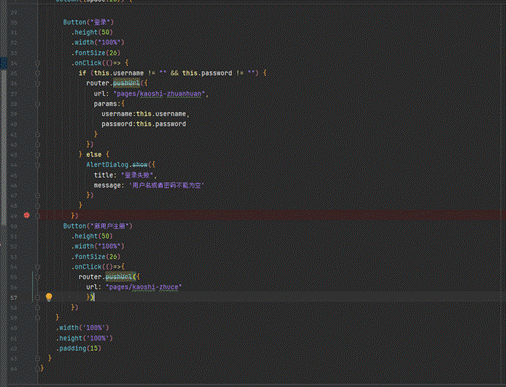The image size is (506, 387).
Task: Click the highlighted pushUrl on line 55
Action: (x=119, y=277)
